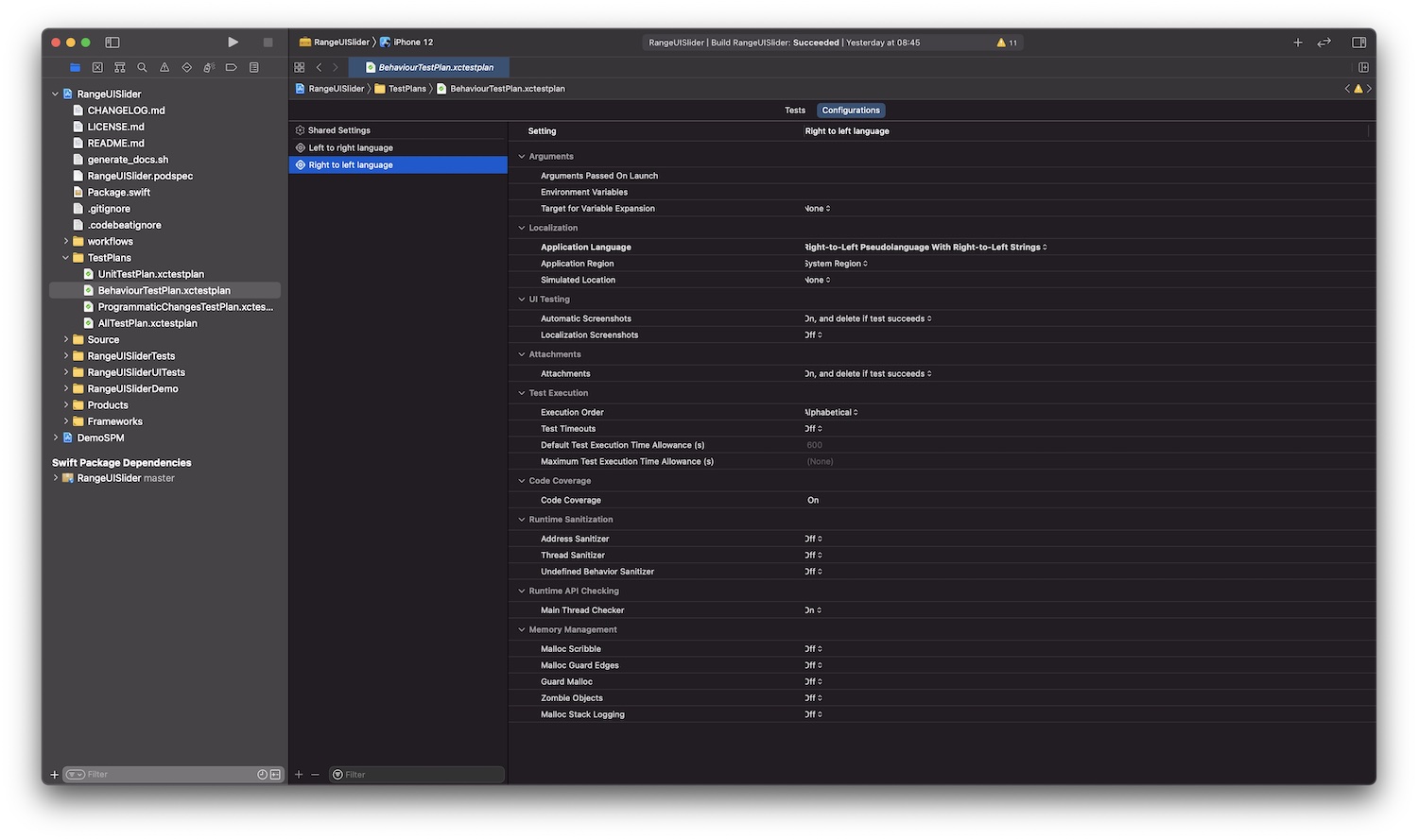Open the Package.swift file
The image size is (1418, 840).
tap(119, 193)
